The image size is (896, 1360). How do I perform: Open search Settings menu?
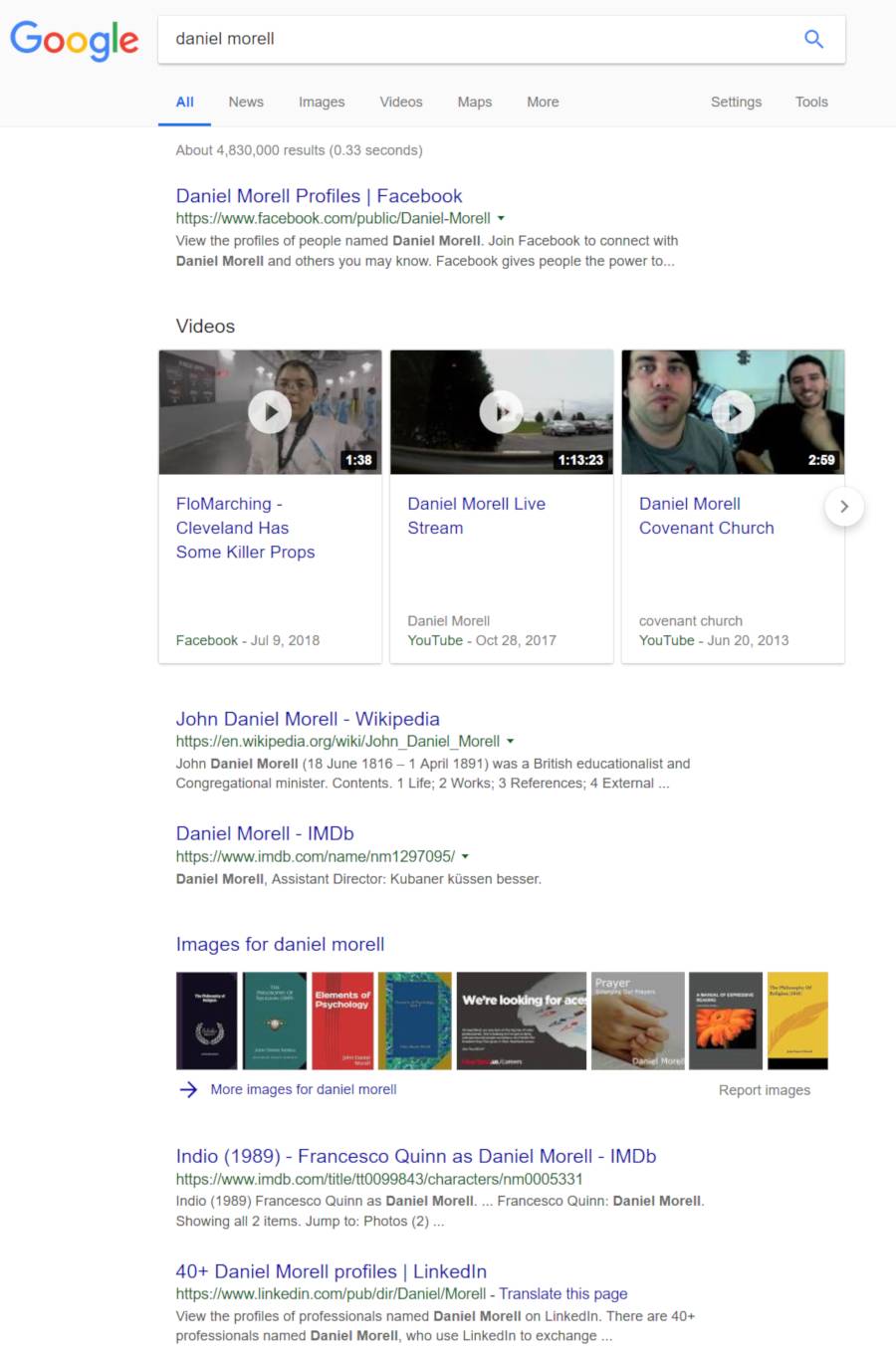click(x=736, y=102)
